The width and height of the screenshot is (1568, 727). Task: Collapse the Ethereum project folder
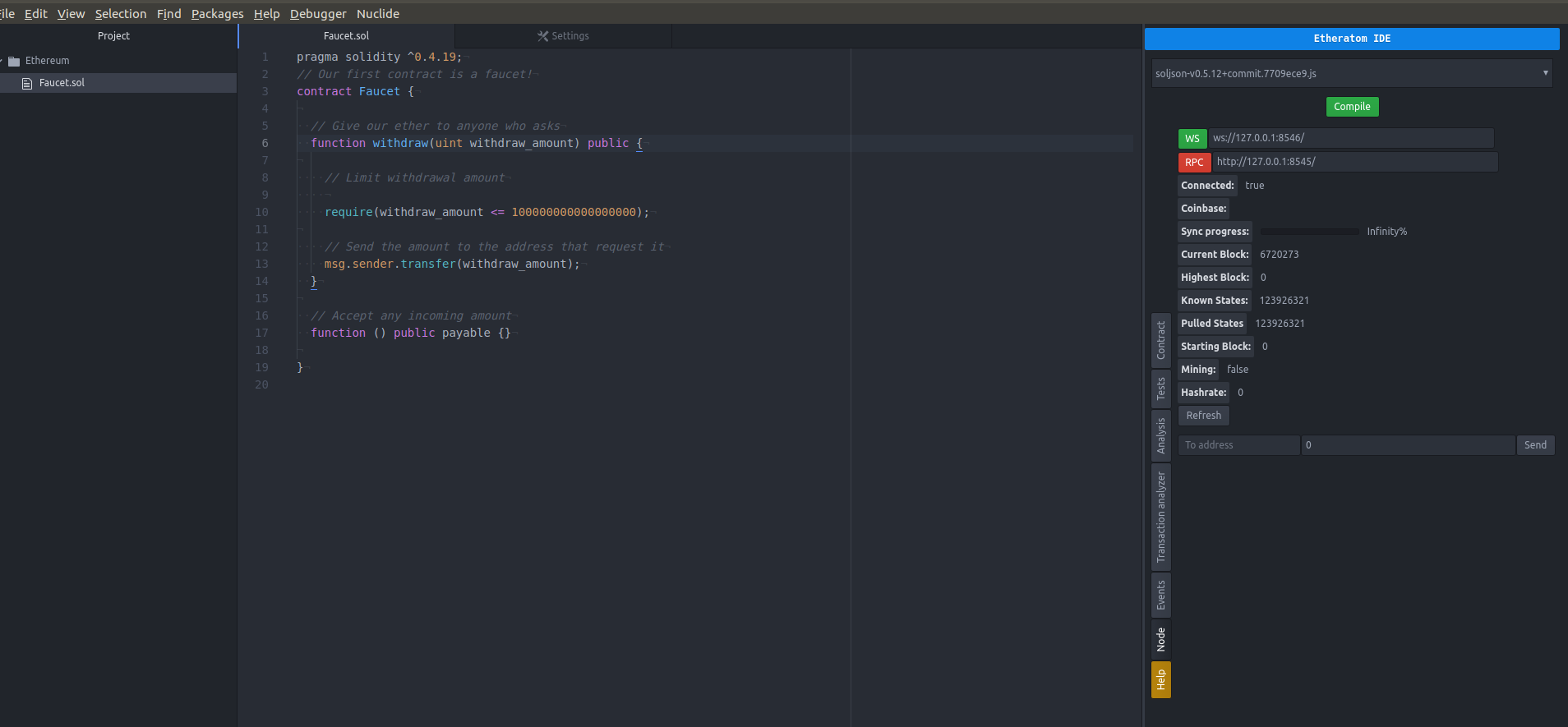[x=2, y=61]
